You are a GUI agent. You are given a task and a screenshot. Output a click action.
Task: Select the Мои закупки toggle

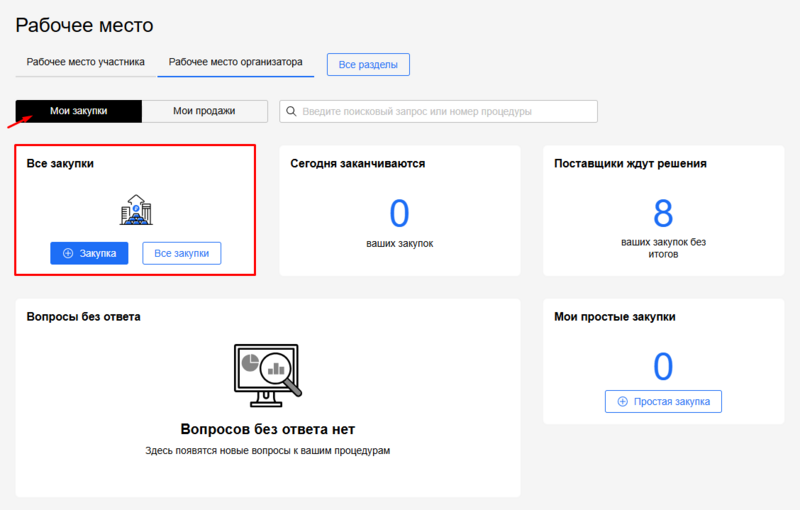click(x=79, y=111)
